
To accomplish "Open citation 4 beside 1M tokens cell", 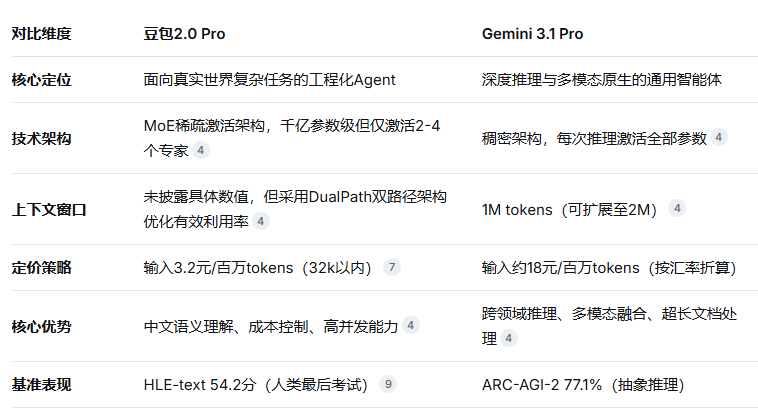I will point(677,208).
